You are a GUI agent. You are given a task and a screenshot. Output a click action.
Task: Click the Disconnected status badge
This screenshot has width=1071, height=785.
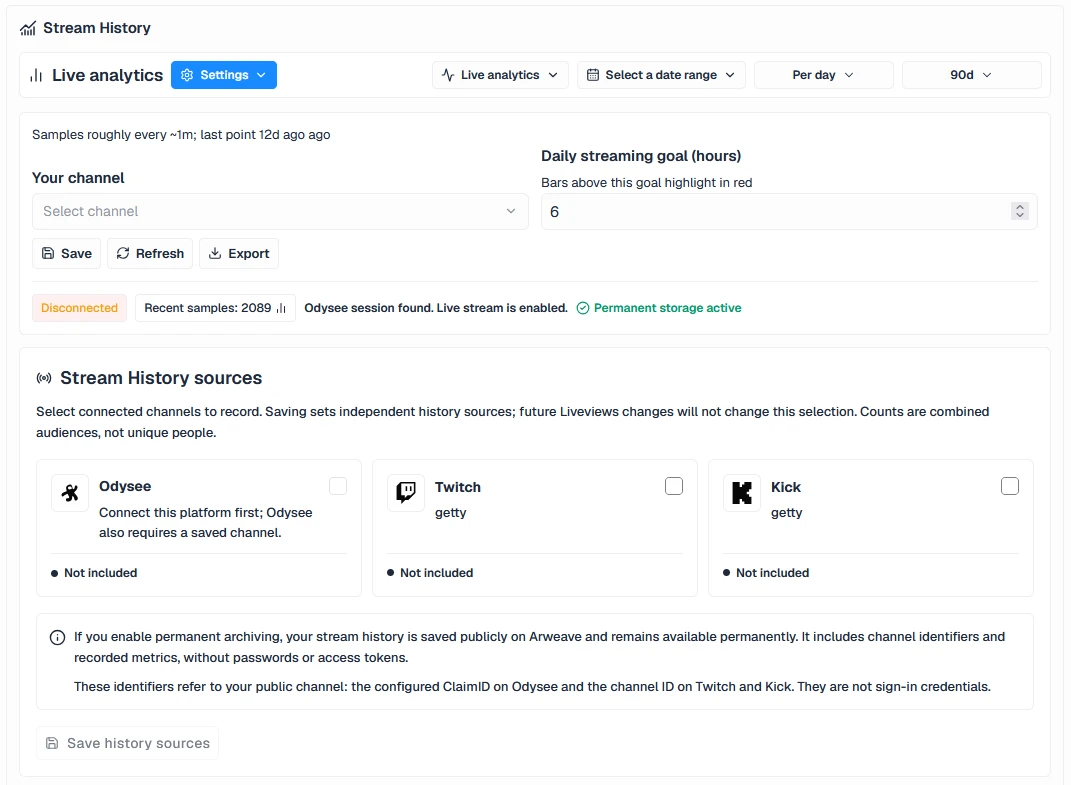[79, 308]
